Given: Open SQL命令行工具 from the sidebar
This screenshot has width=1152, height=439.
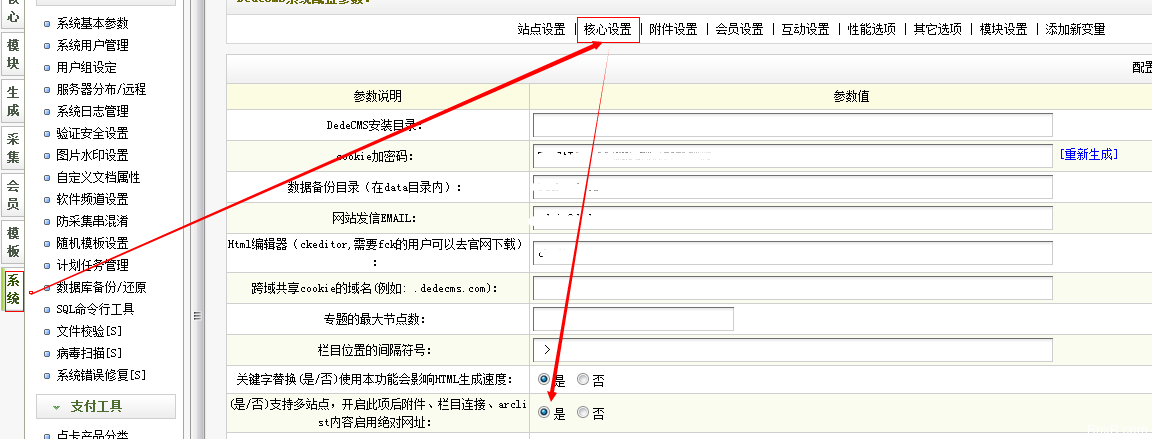Looking at the screenshot, I should [95, 309].
